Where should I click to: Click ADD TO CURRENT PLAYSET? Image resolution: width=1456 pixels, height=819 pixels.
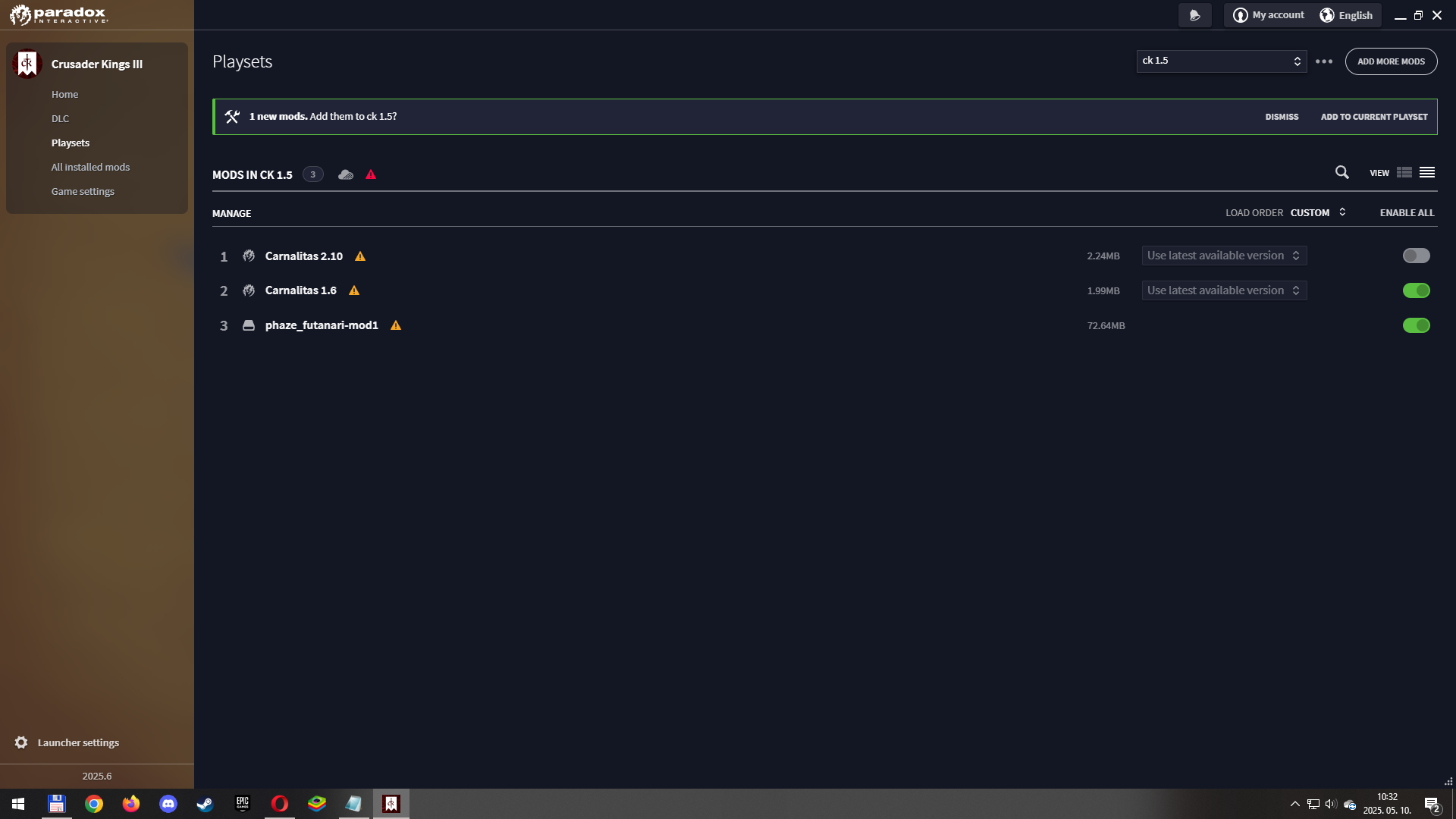(x=1374, y=117)
